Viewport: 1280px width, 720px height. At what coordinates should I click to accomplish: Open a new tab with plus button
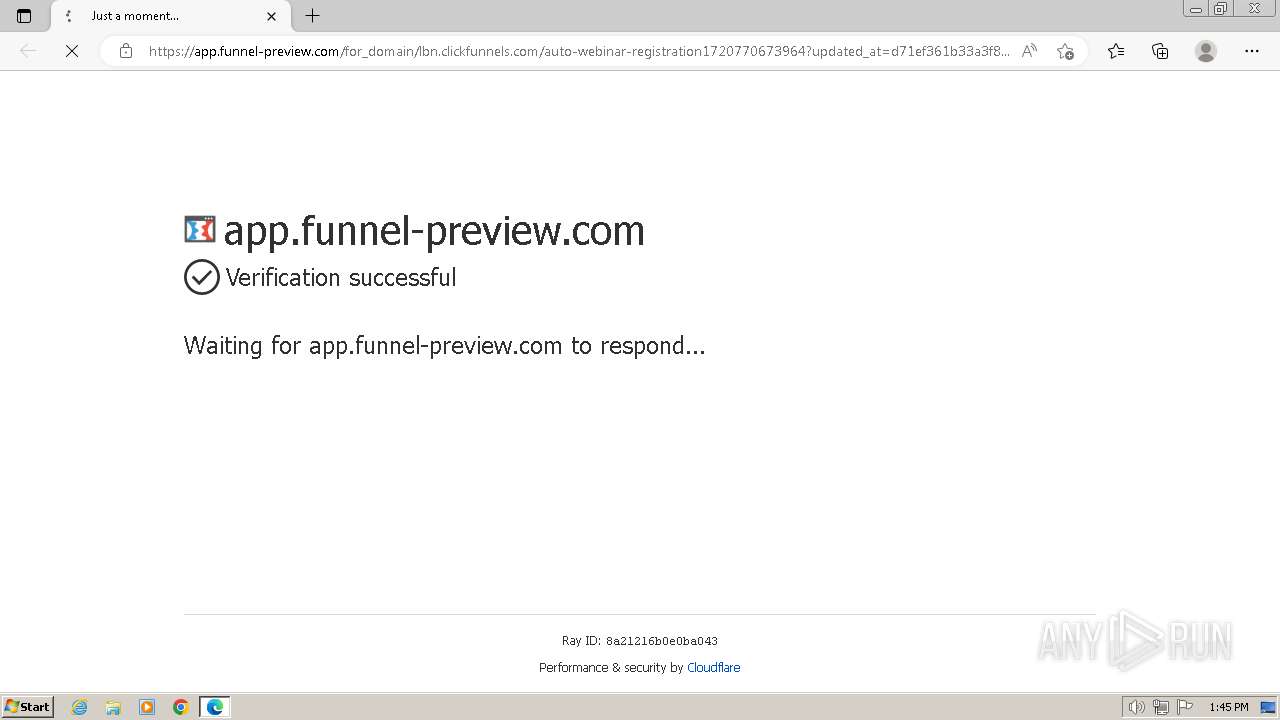pyautogui.click(x=312, y=16)
